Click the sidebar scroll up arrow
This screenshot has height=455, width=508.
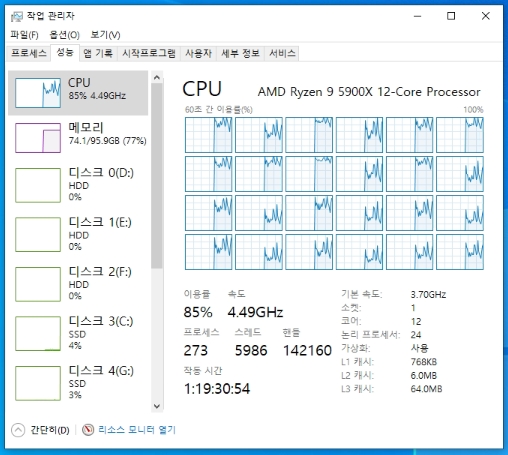(157, 78)
